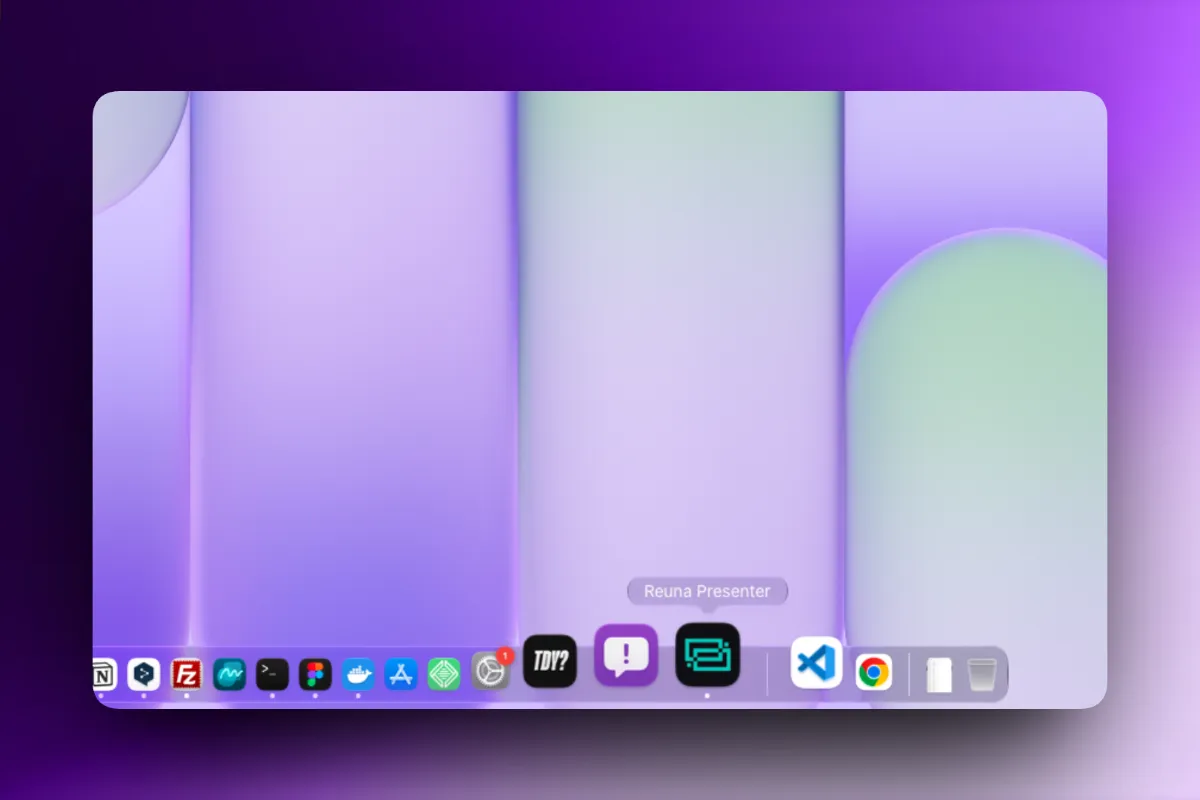Launch Google Chrome from the dock
This screenshot has height=800, width=1200.
873,673
